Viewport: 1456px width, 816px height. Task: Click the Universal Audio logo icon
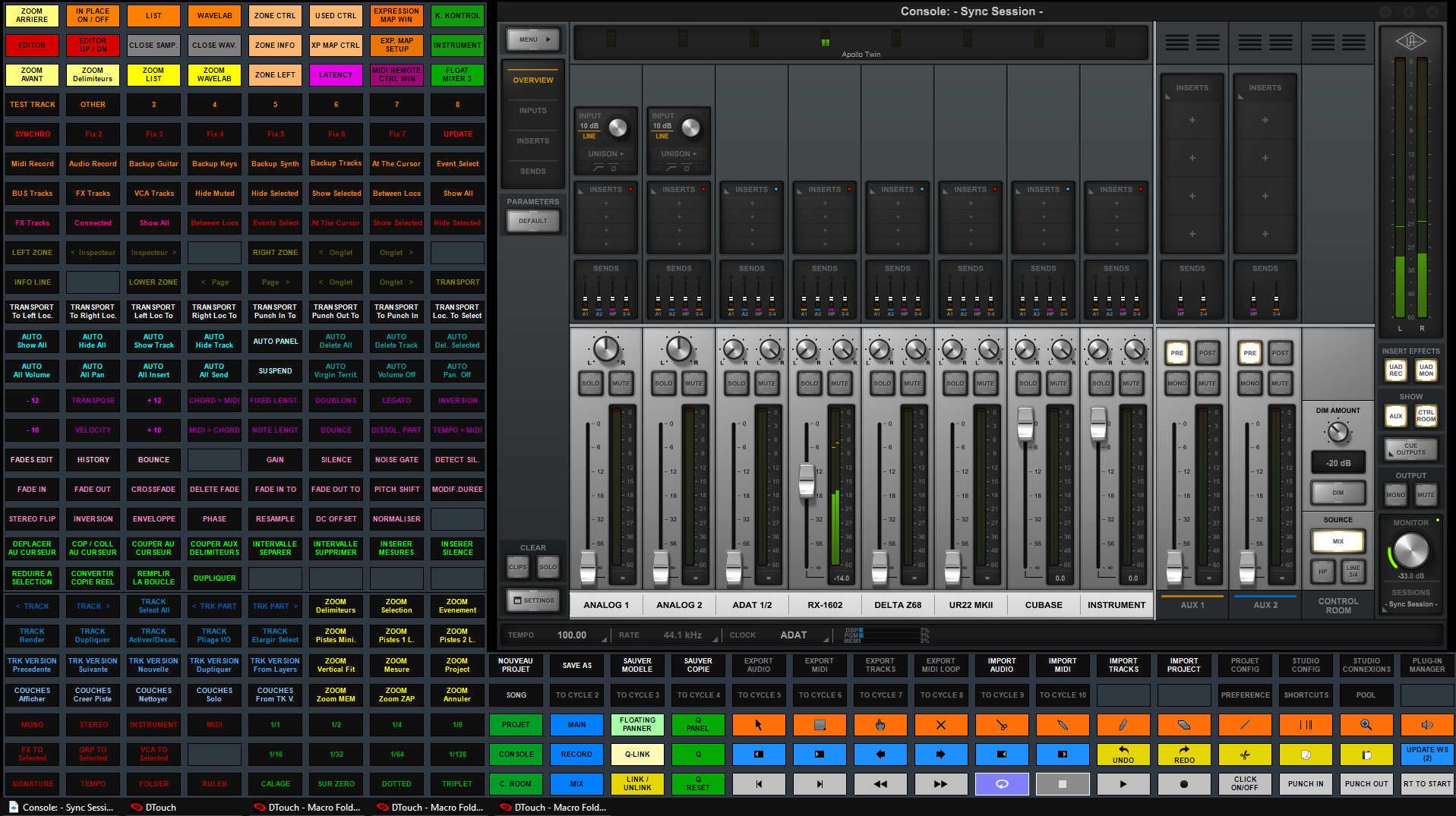(x=1410, y=41)
